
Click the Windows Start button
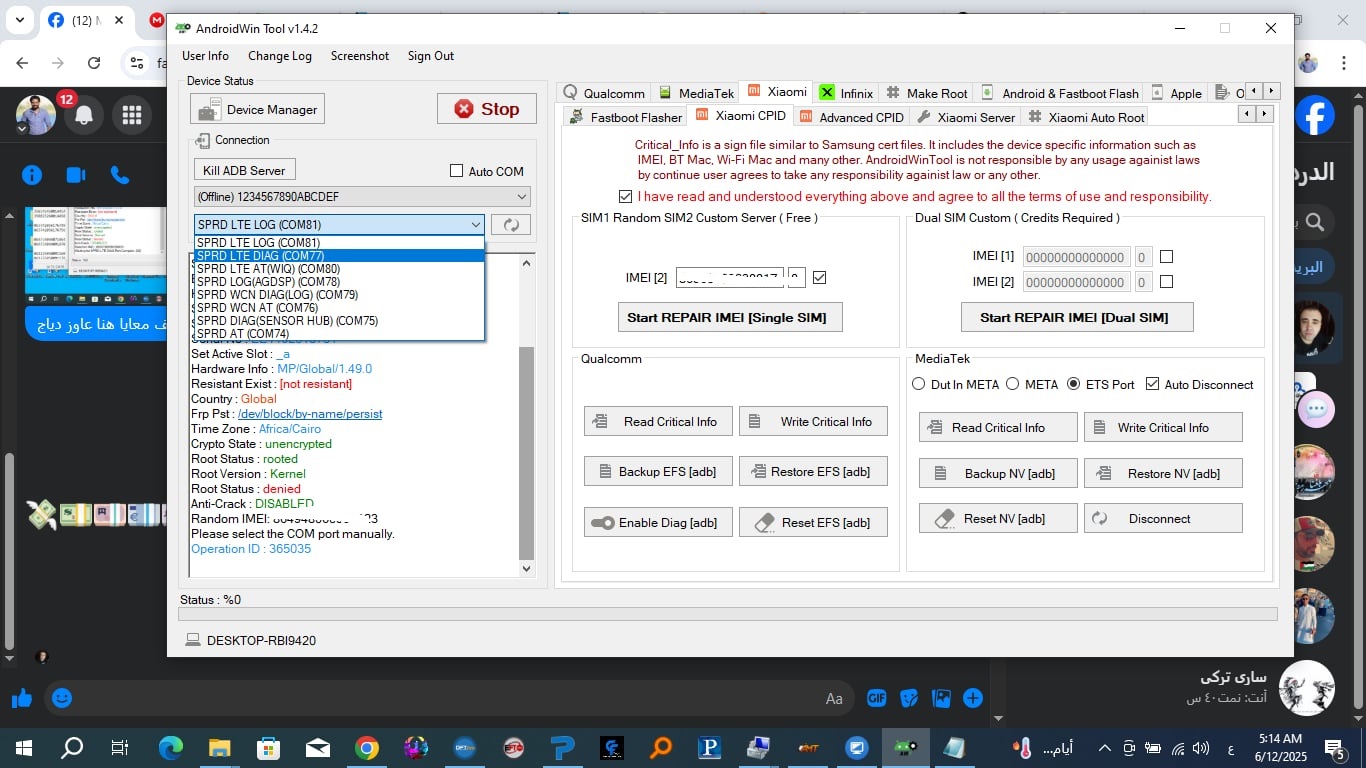click(23, 747)
